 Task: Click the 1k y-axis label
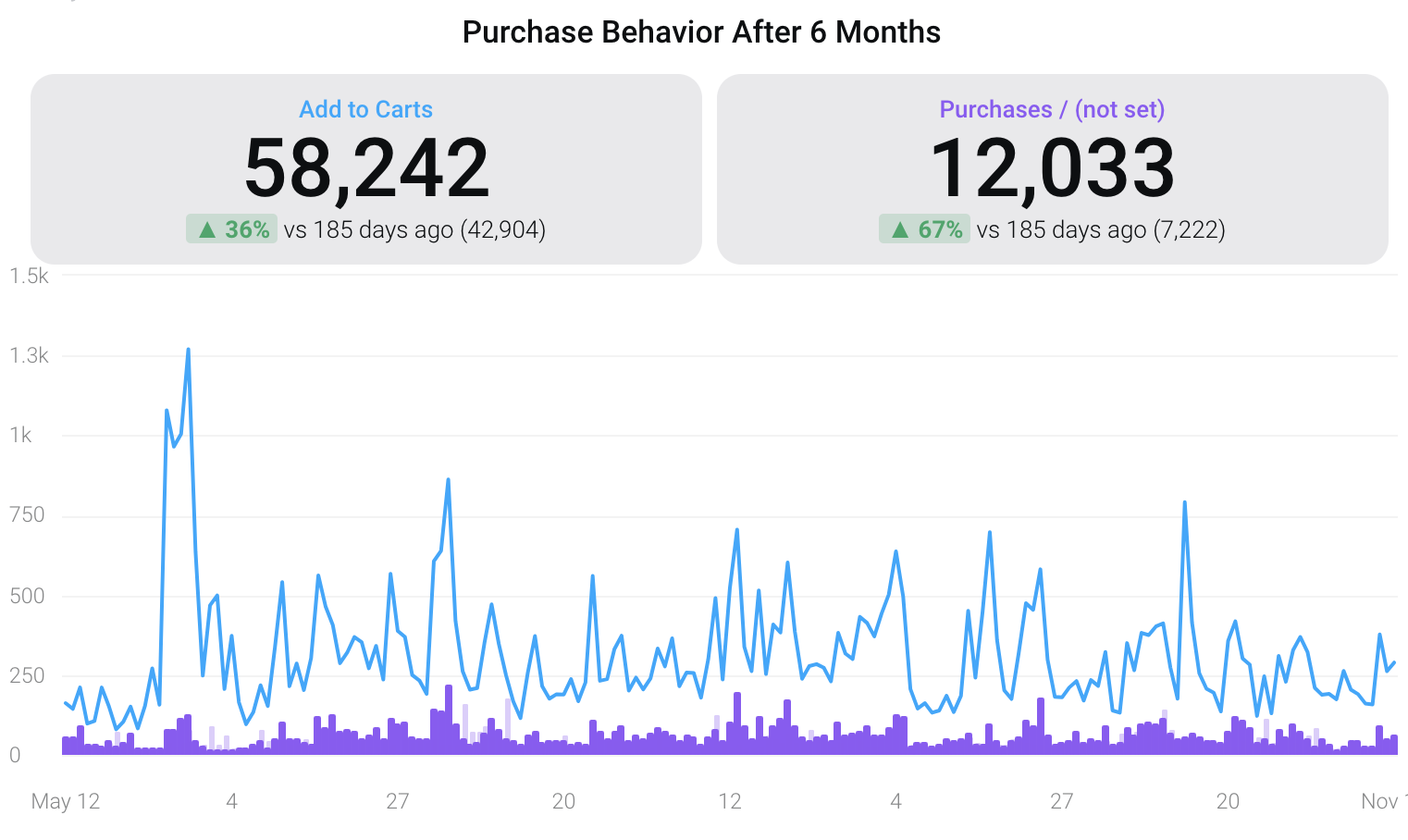(20, 435)
